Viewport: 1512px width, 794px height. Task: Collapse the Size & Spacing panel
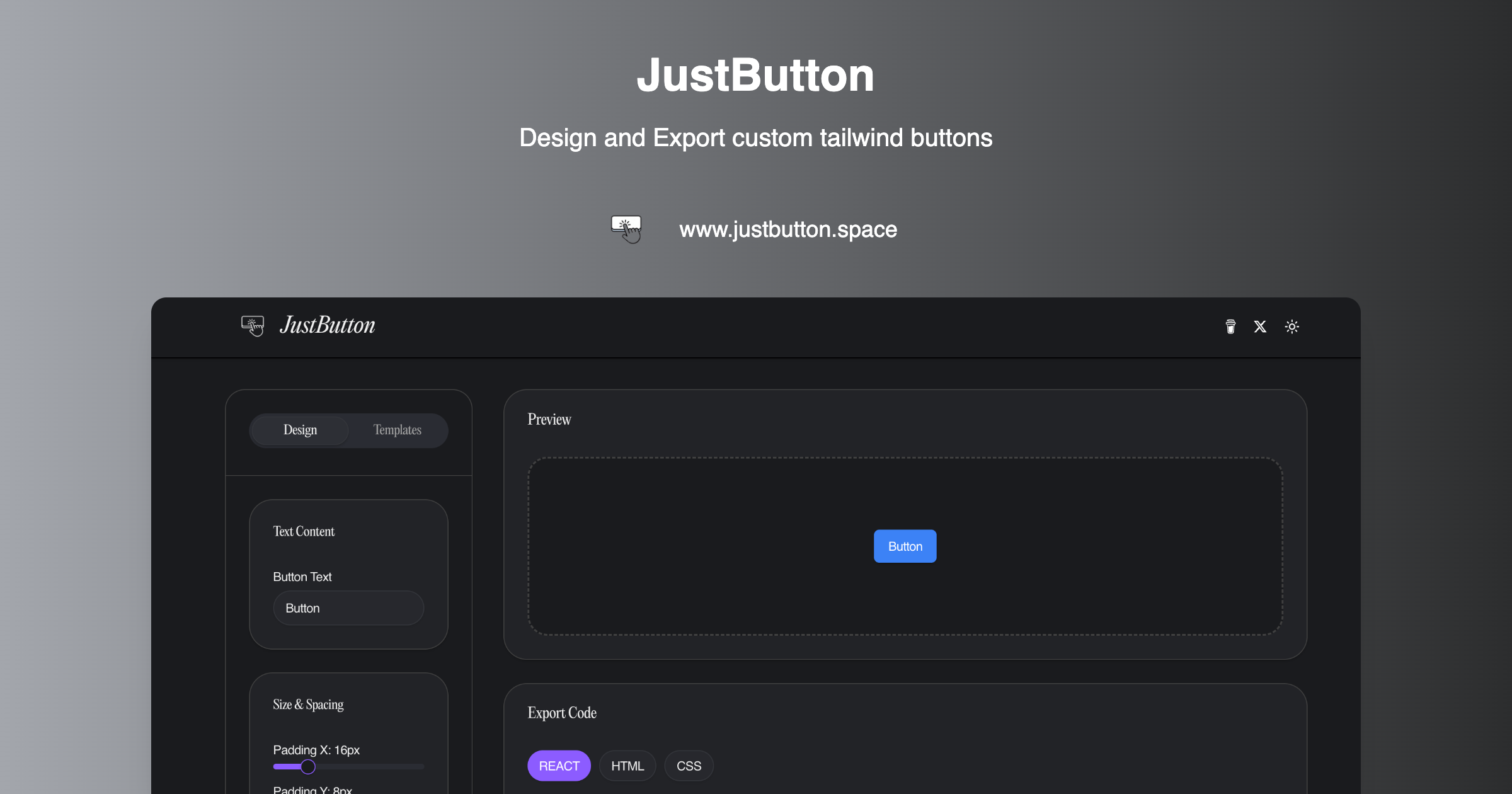coord(308,704)
